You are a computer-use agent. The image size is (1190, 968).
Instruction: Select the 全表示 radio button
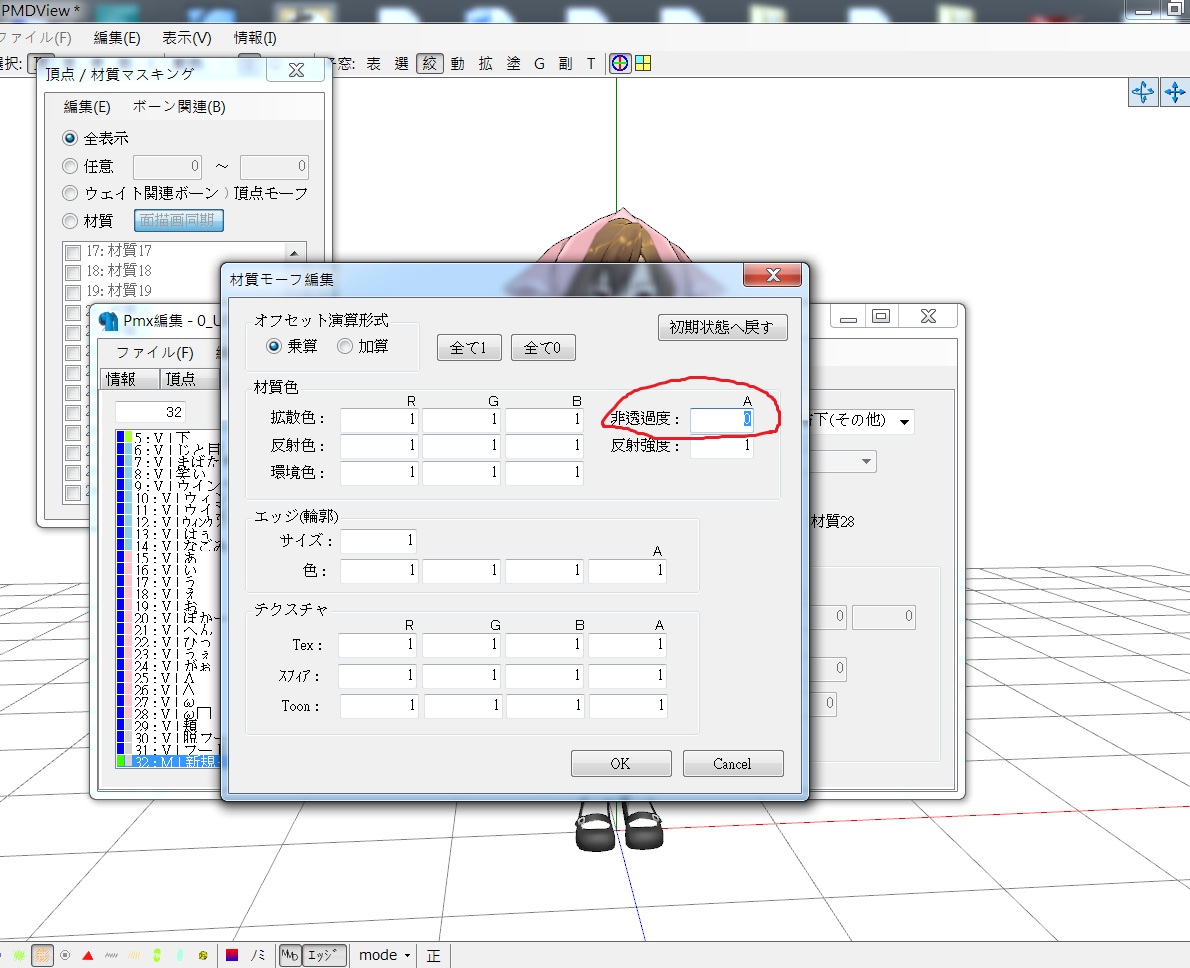70,138
